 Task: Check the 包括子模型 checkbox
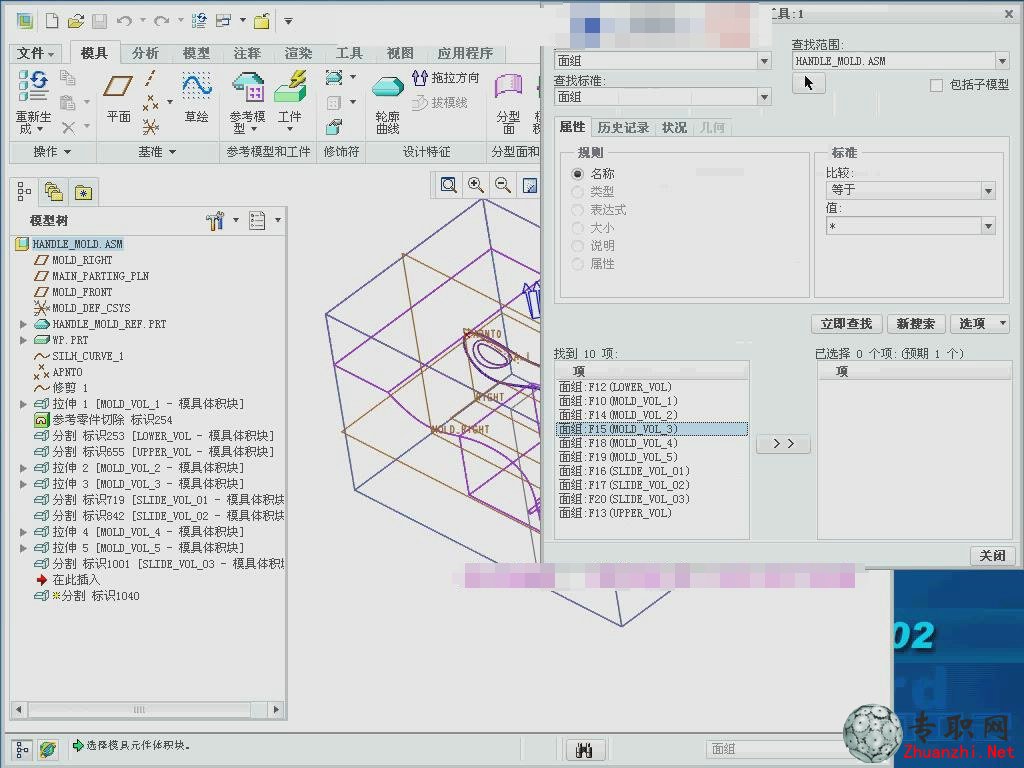pyautogui.click(x=936, y=85)
